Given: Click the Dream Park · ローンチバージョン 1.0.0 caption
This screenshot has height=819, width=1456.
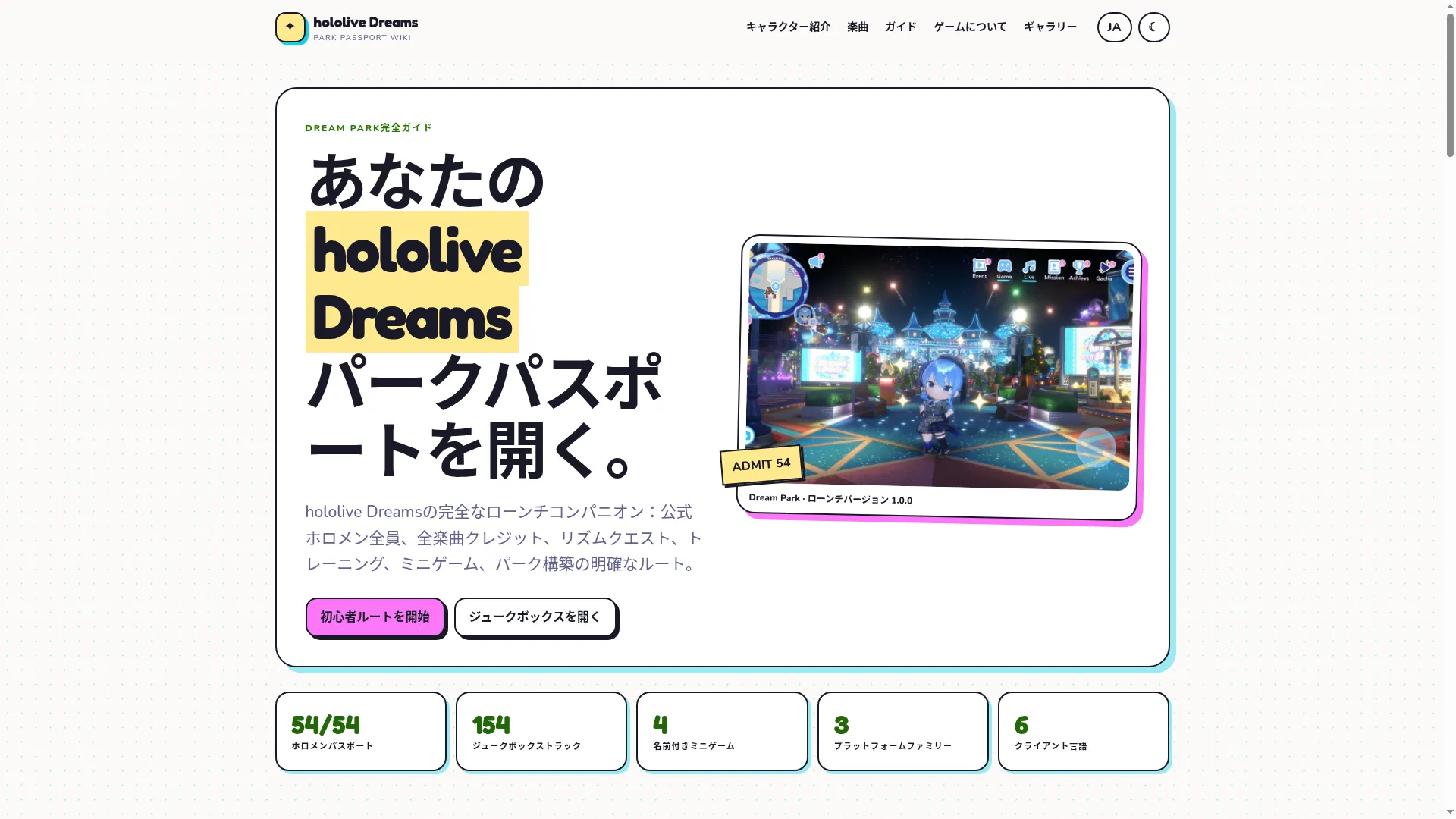Looking at the screenshot, I should point(830,499).
